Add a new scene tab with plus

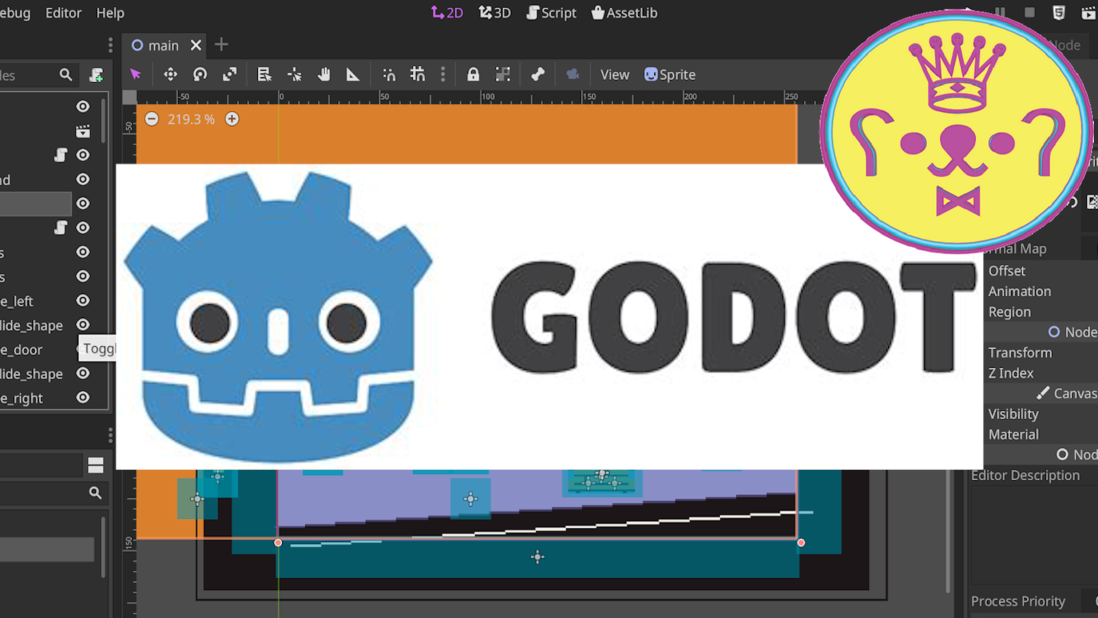221,45
